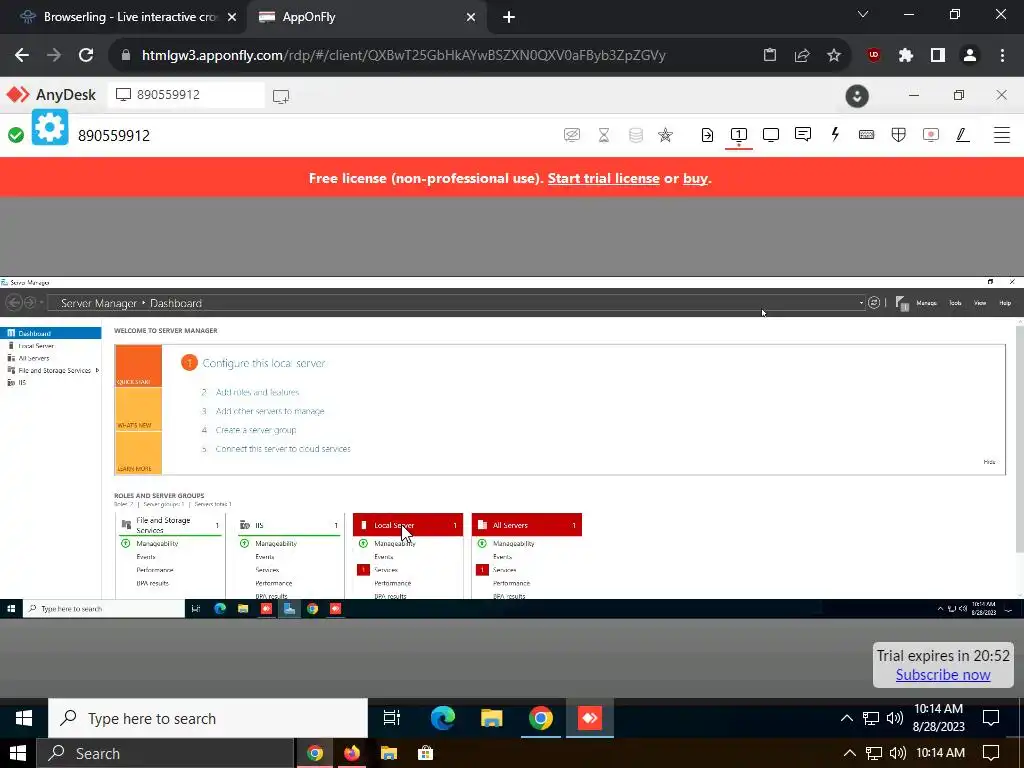Select All Servers in Server Manager sidebar
The width and height of the screenshot is (1024, 768).
point(50,358)
